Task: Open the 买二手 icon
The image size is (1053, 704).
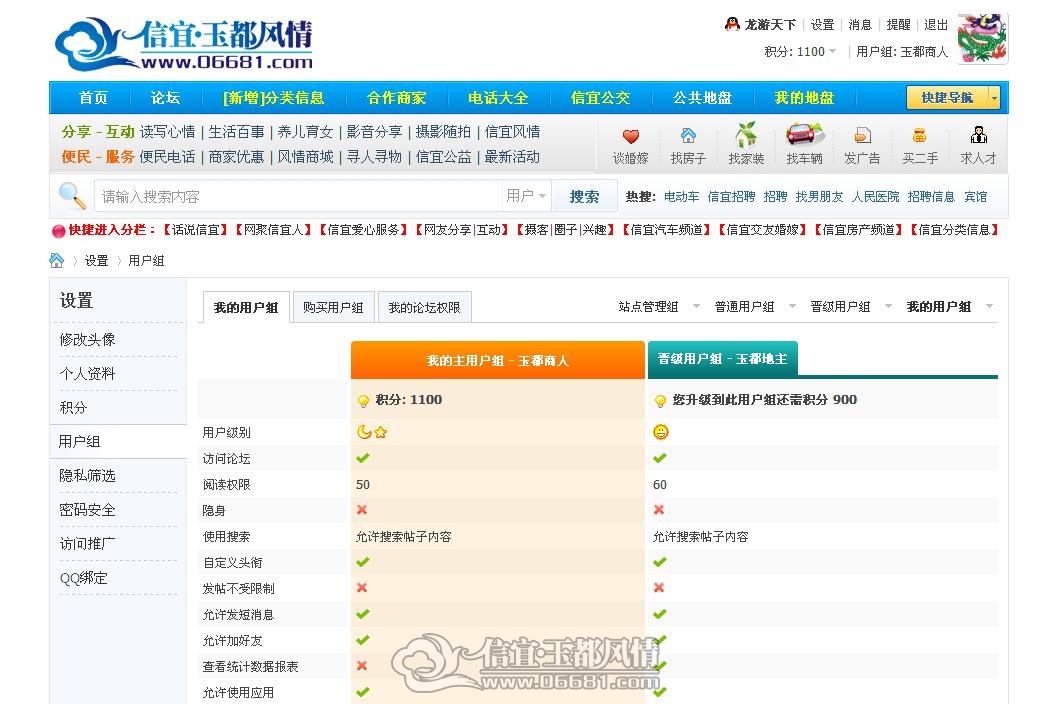Action: (x=920, y=136)
